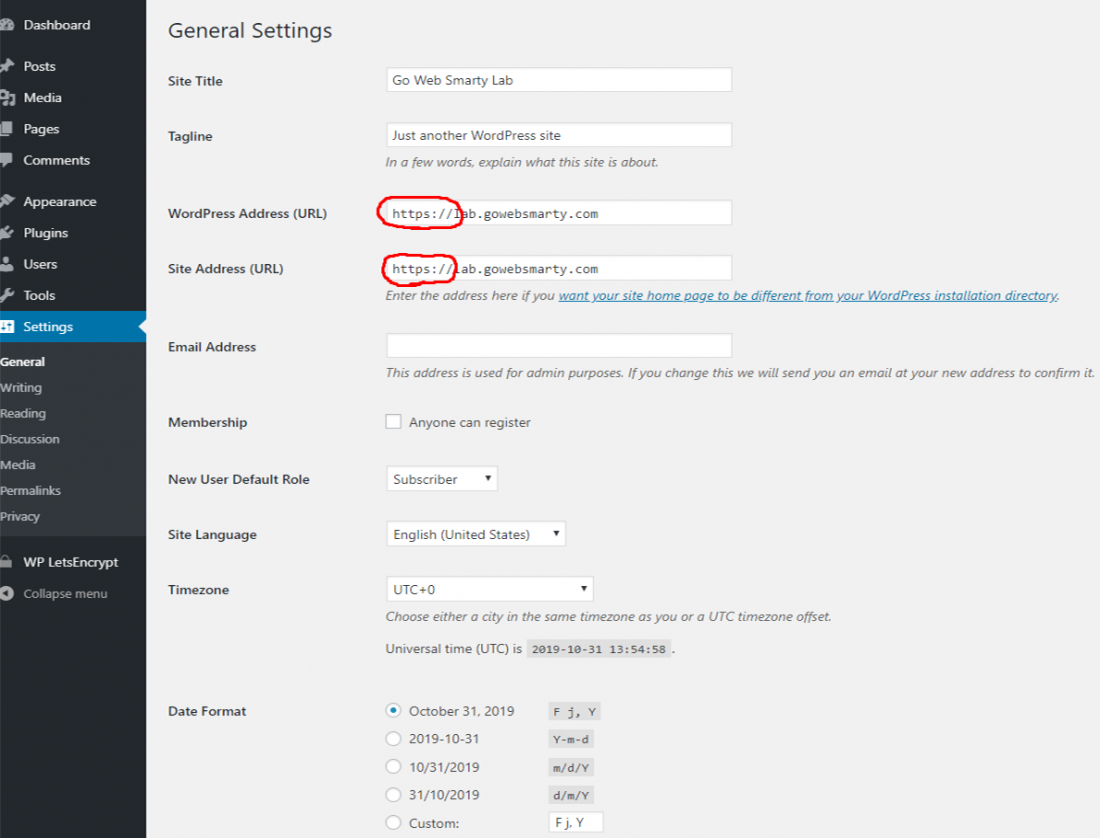Select the 'October 31, 2019' date format

tap(394, 710)
